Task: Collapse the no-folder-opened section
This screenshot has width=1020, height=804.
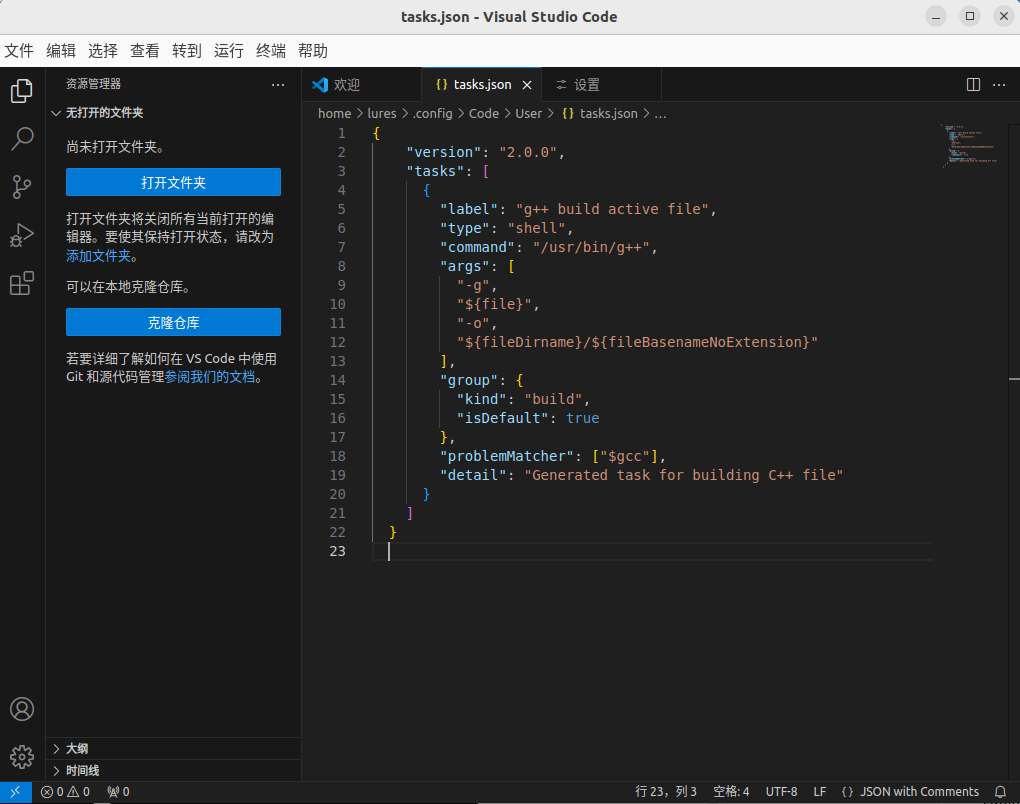Action: pos(56,113)
